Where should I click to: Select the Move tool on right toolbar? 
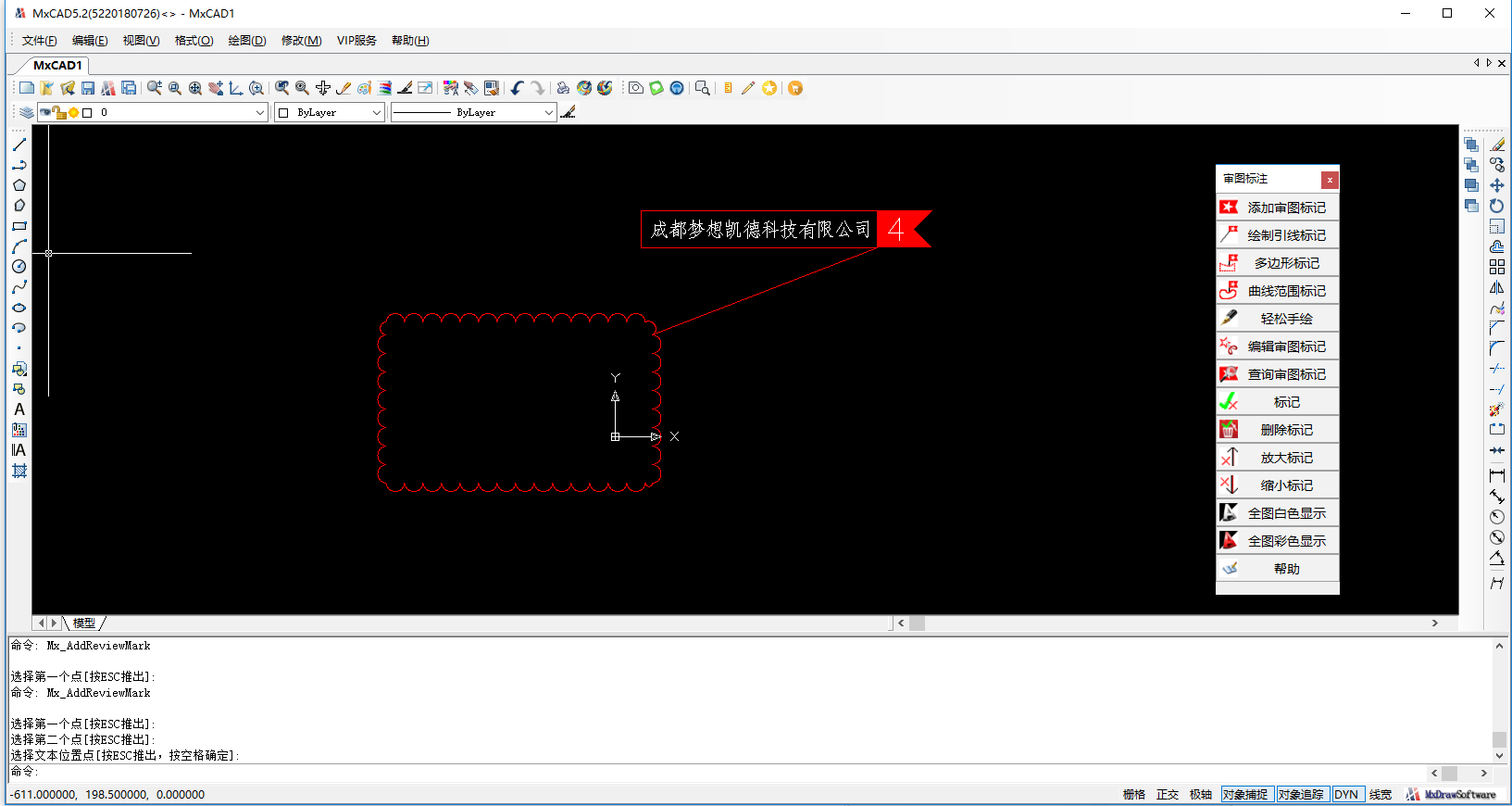click(x=1497, y=185)
